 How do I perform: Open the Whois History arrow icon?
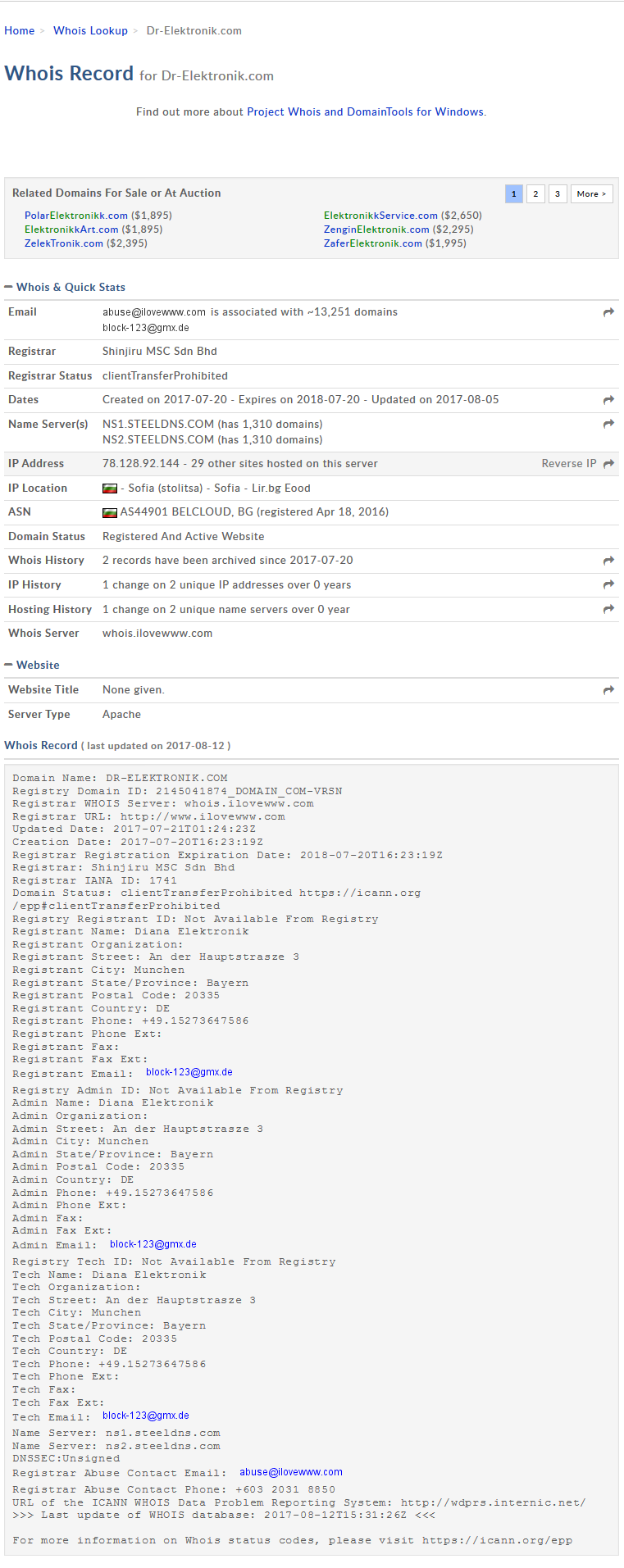(x=608, y=561)
